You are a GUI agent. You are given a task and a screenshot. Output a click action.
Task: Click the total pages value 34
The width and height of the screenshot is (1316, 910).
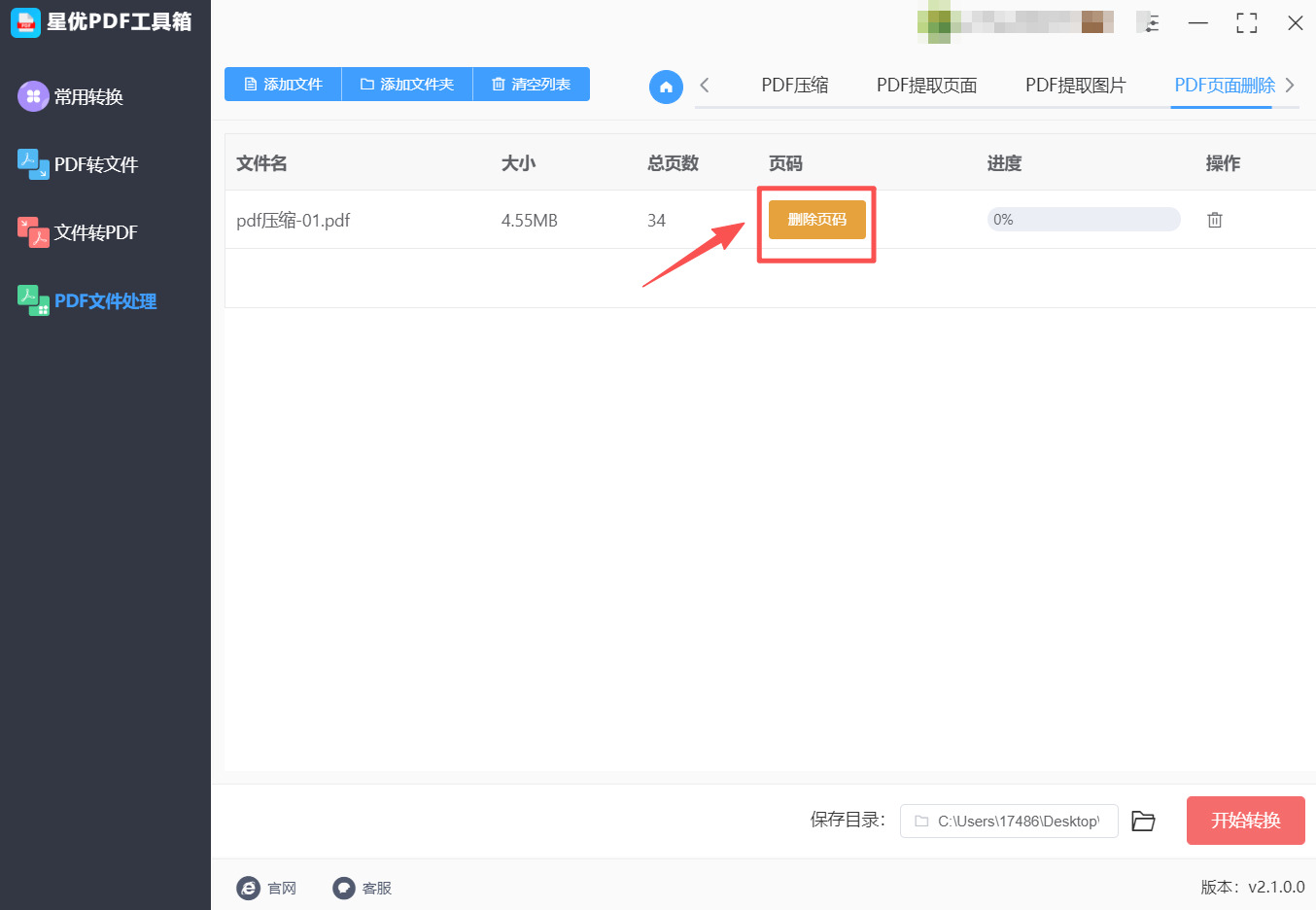[657, 221]
